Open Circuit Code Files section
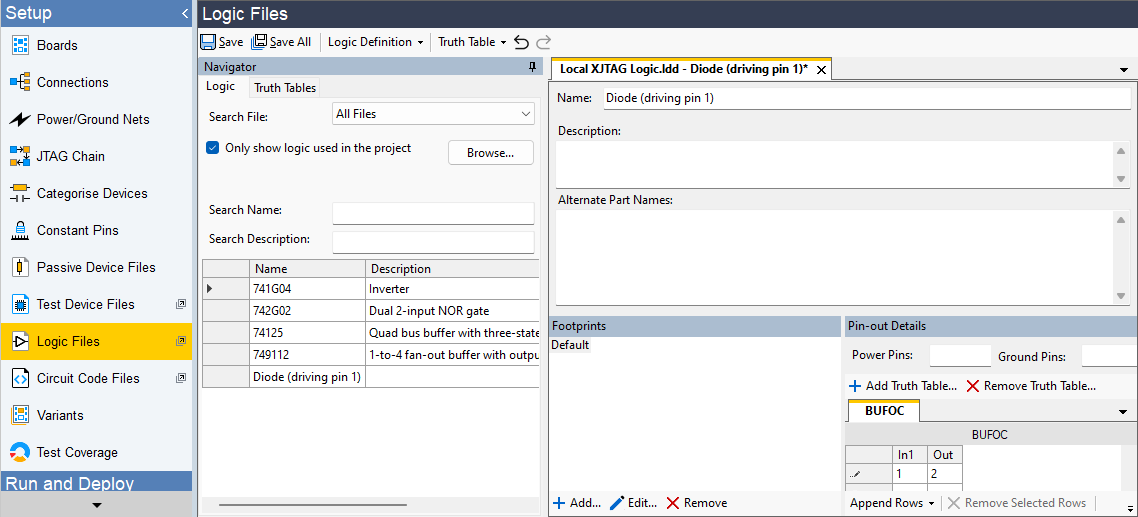This screenshot has height=517, width=1138. coord(87,378)
